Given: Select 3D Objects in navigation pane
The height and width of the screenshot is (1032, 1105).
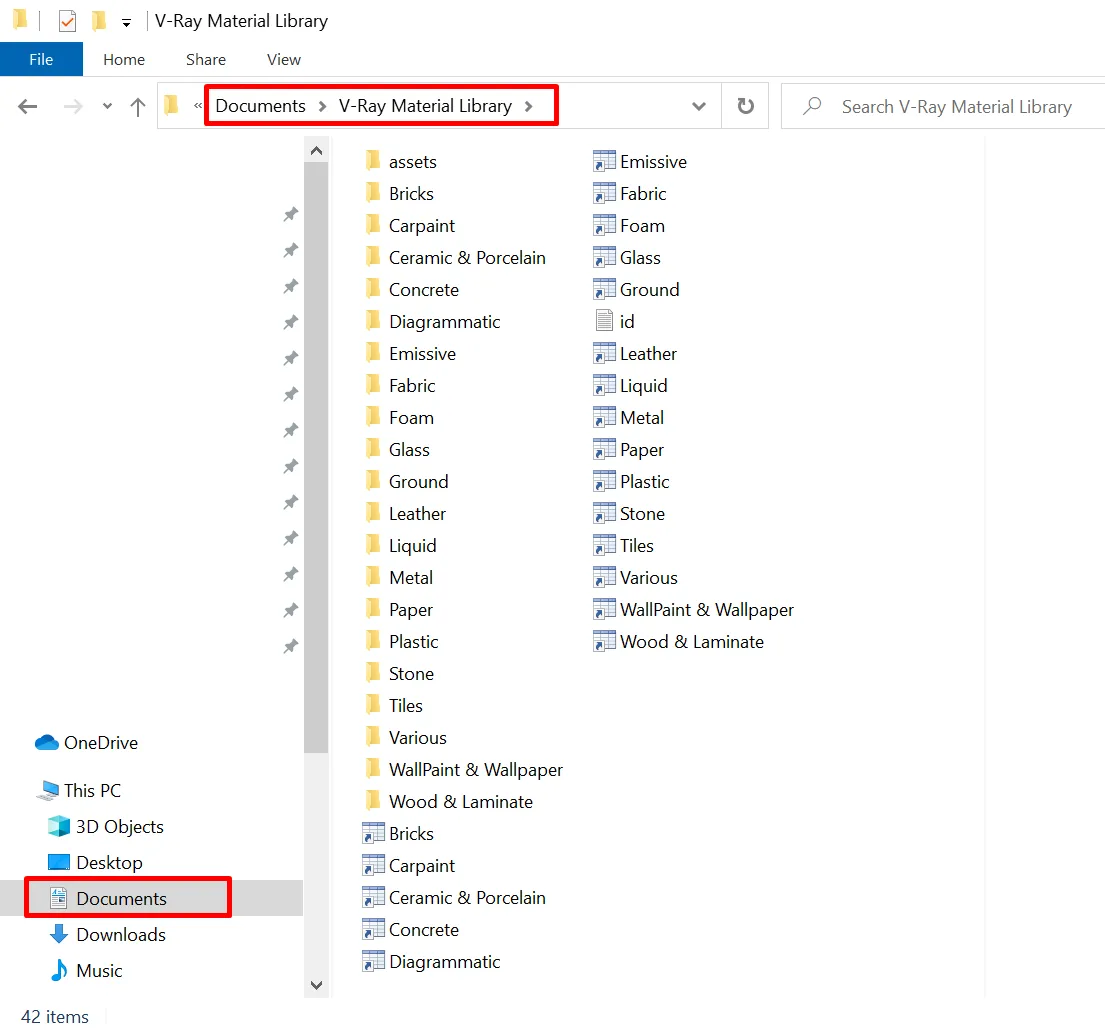Looking at the screenshot, I should [x=119, y=827].
